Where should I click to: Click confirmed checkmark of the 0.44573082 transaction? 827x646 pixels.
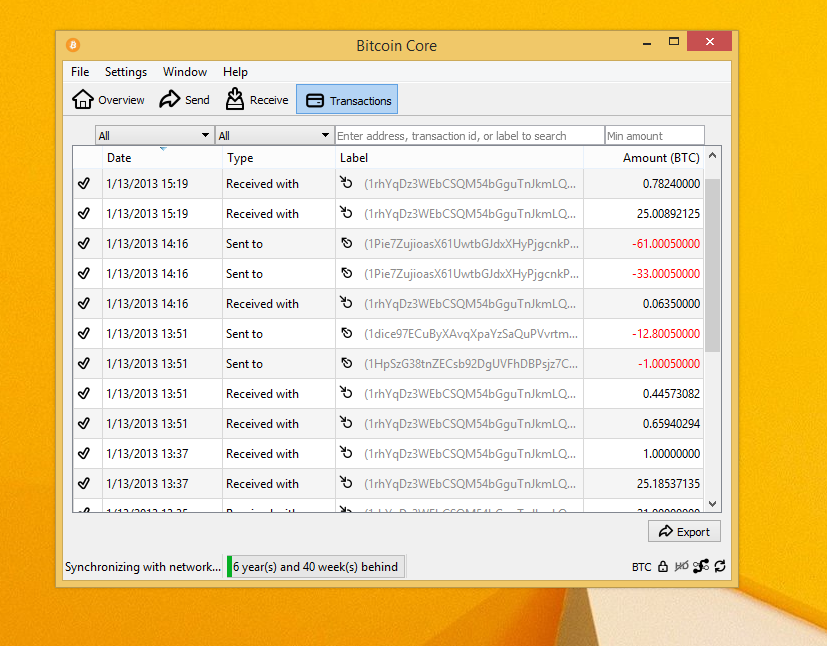pos(84,394)
